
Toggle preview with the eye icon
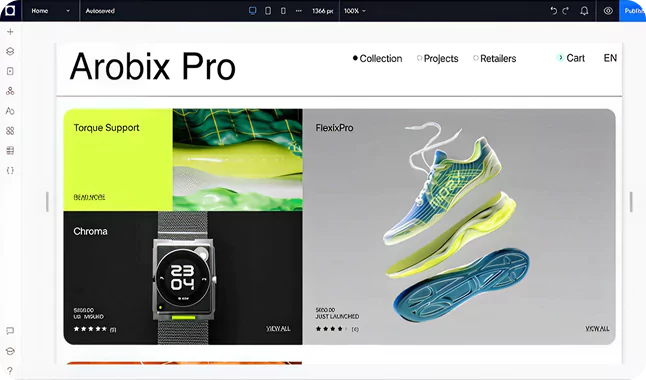pos(608,11)
